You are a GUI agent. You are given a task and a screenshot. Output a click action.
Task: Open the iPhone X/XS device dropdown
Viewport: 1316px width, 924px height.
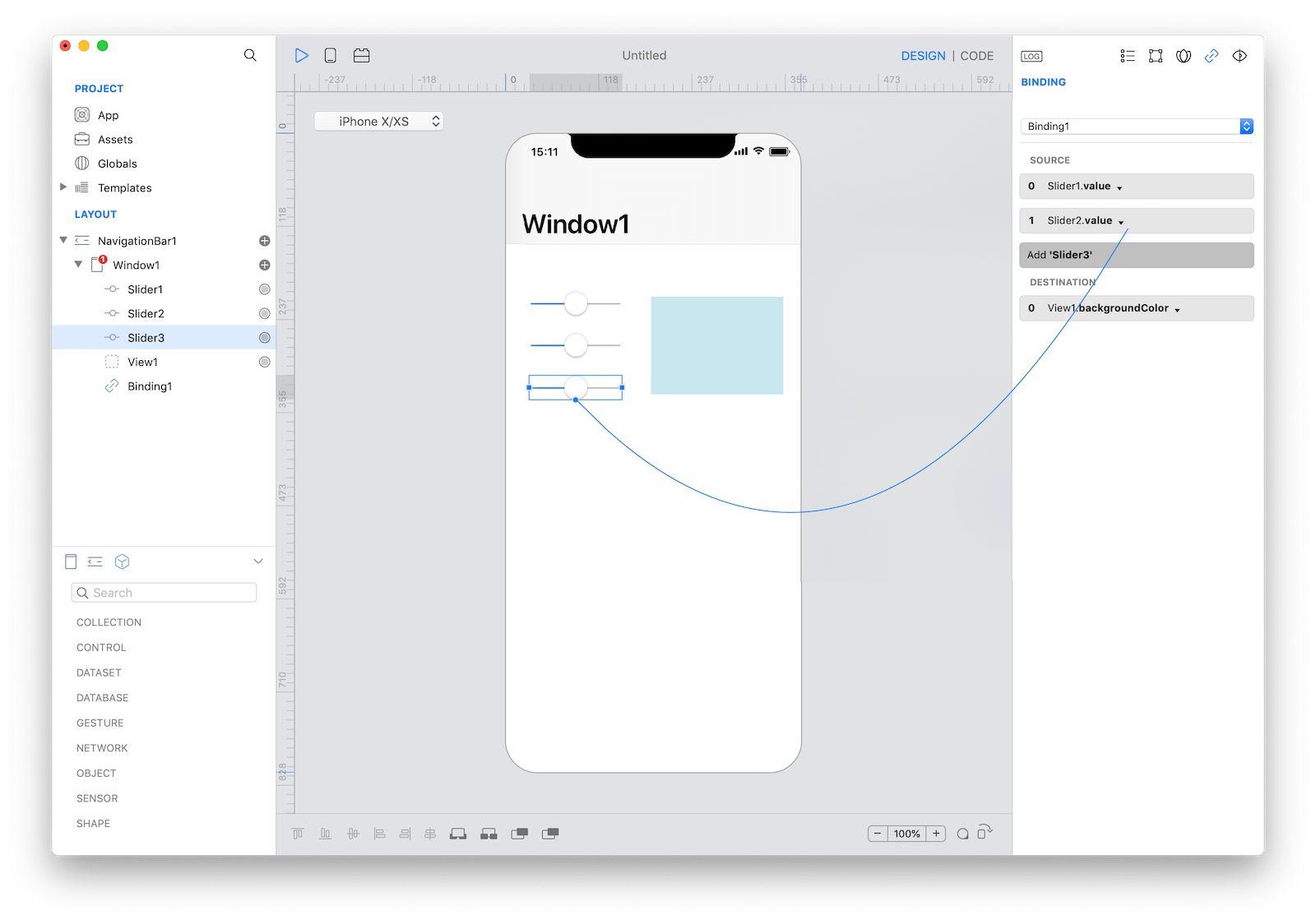[x=379, y=122]
